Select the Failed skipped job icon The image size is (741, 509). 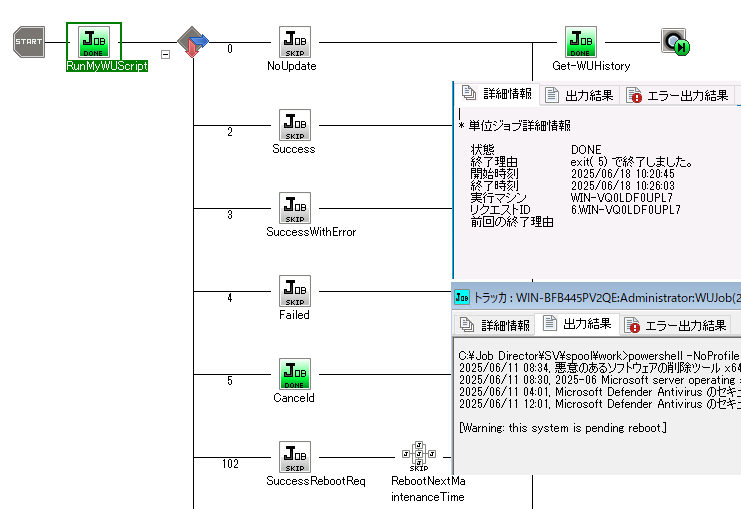[294, 291]
